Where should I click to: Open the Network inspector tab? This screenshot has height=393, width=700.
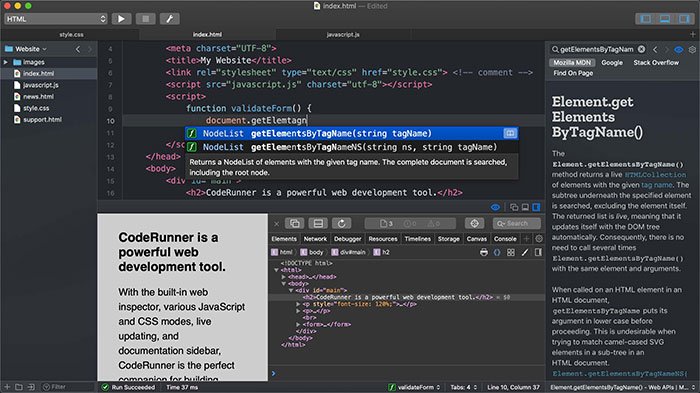click(x=315, y=239)
